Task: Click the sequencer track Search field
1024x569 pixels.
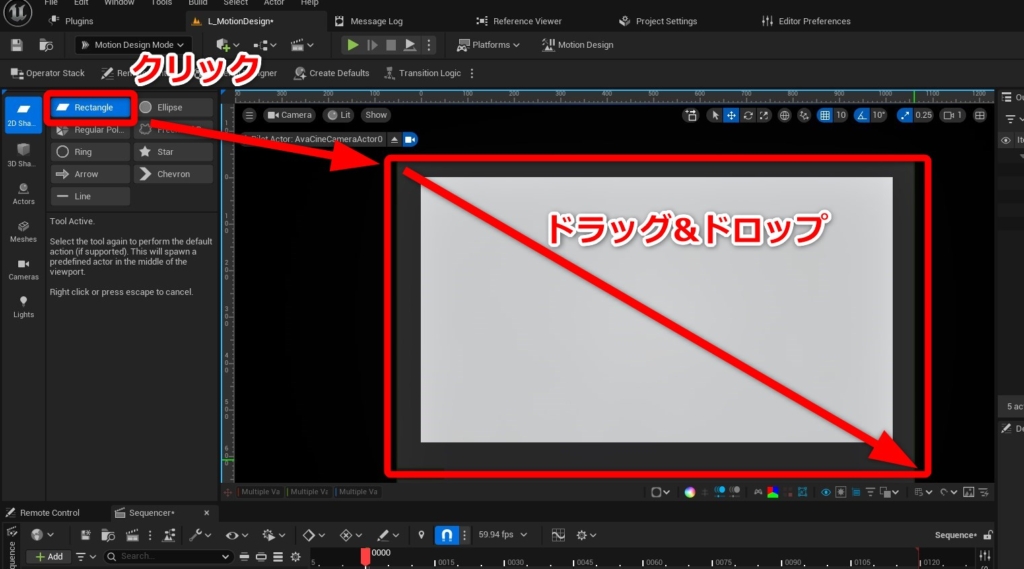Action: (168, 557)
